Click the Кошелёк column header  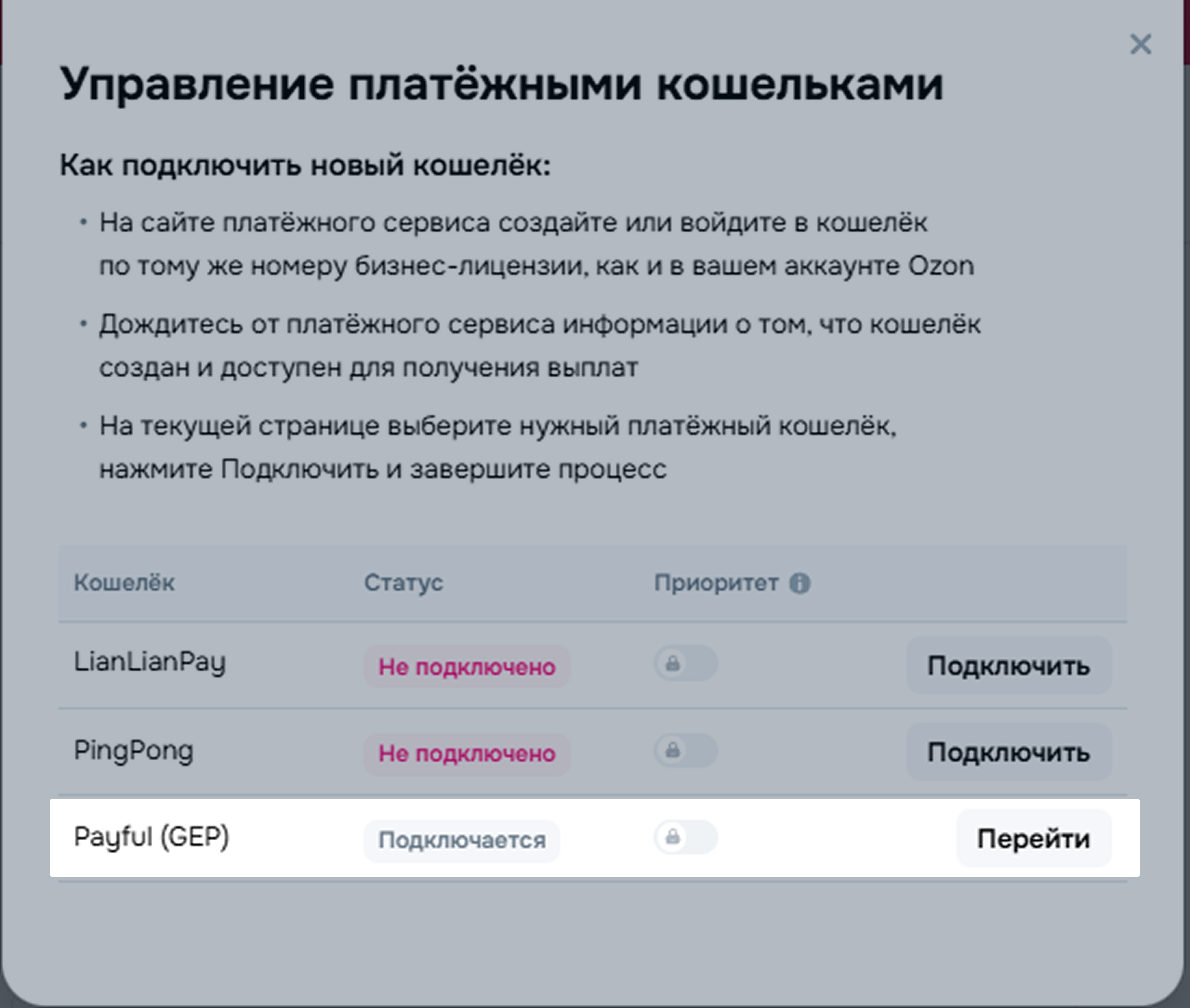[124, 583]
